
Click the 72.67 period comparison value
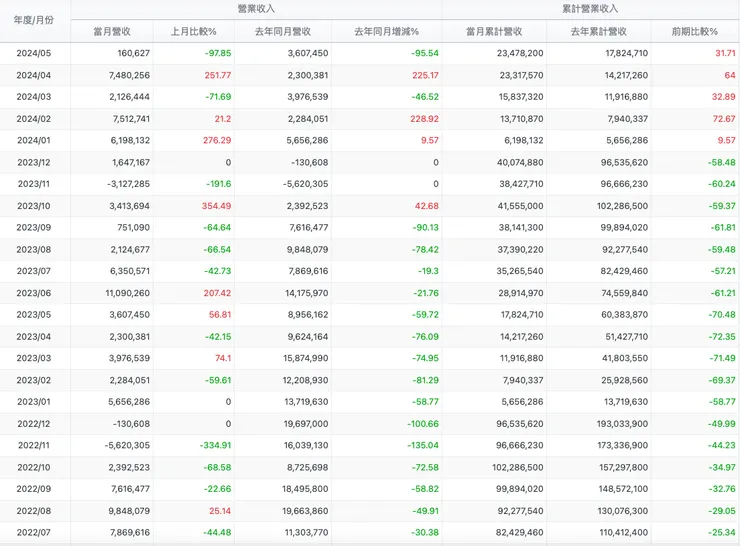(724, 119)
